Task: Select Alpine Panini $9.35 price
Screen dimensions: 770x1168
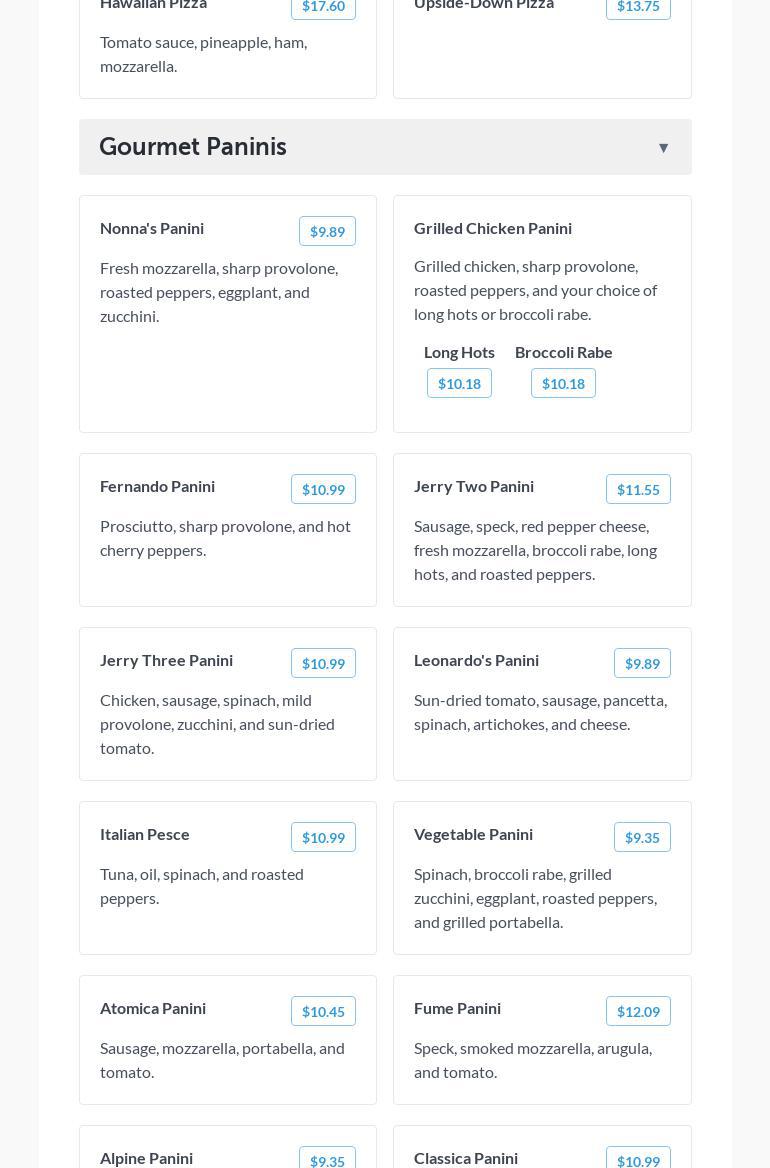Action: pos(327,1159)
